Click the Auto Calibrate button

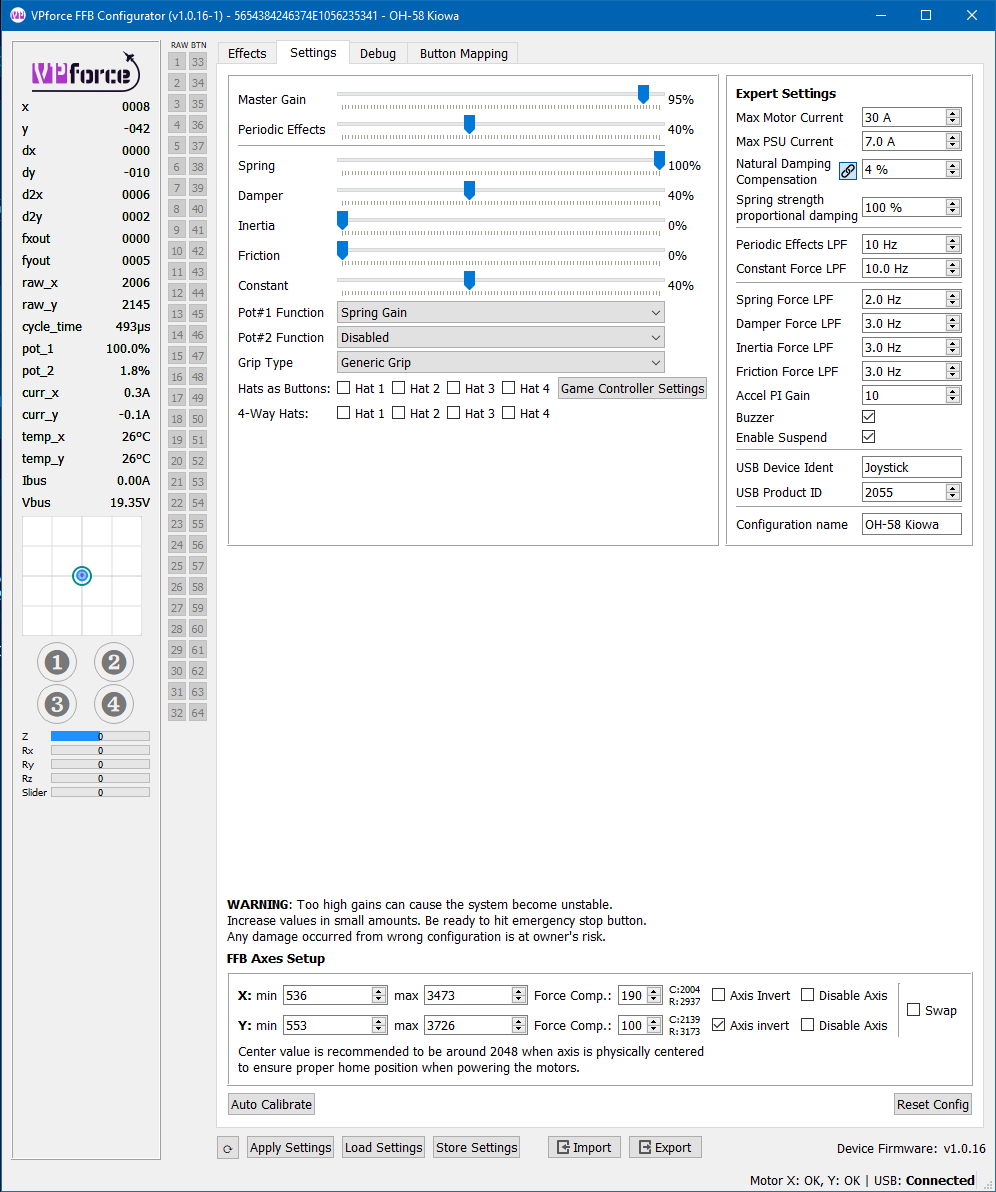(x=271, y=1104)
